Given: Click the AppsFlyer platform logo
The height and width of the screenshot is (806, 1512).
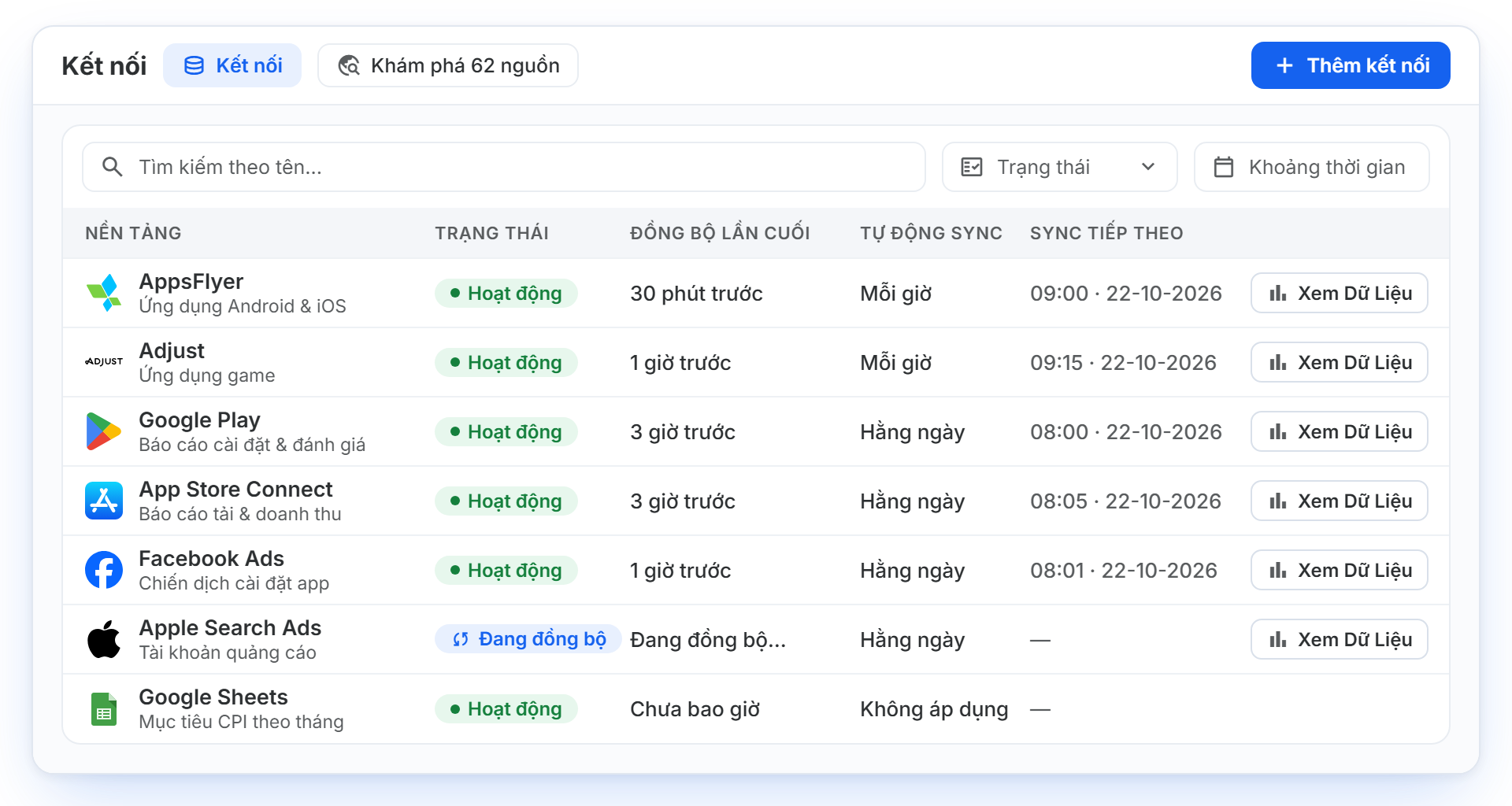Looking at the screenshot, I should coord(104,293).
